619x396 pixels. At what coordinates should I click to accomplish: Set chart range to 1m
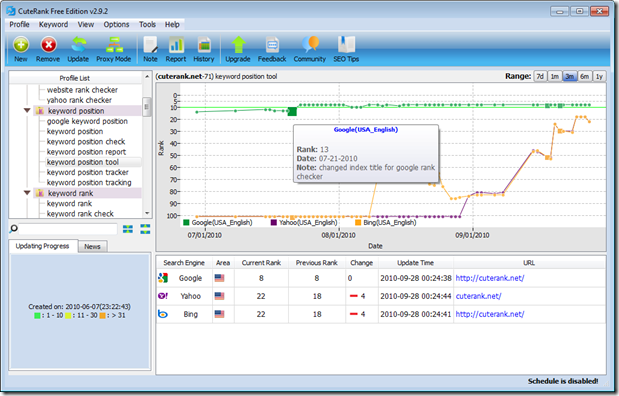(x=555, y=76)
